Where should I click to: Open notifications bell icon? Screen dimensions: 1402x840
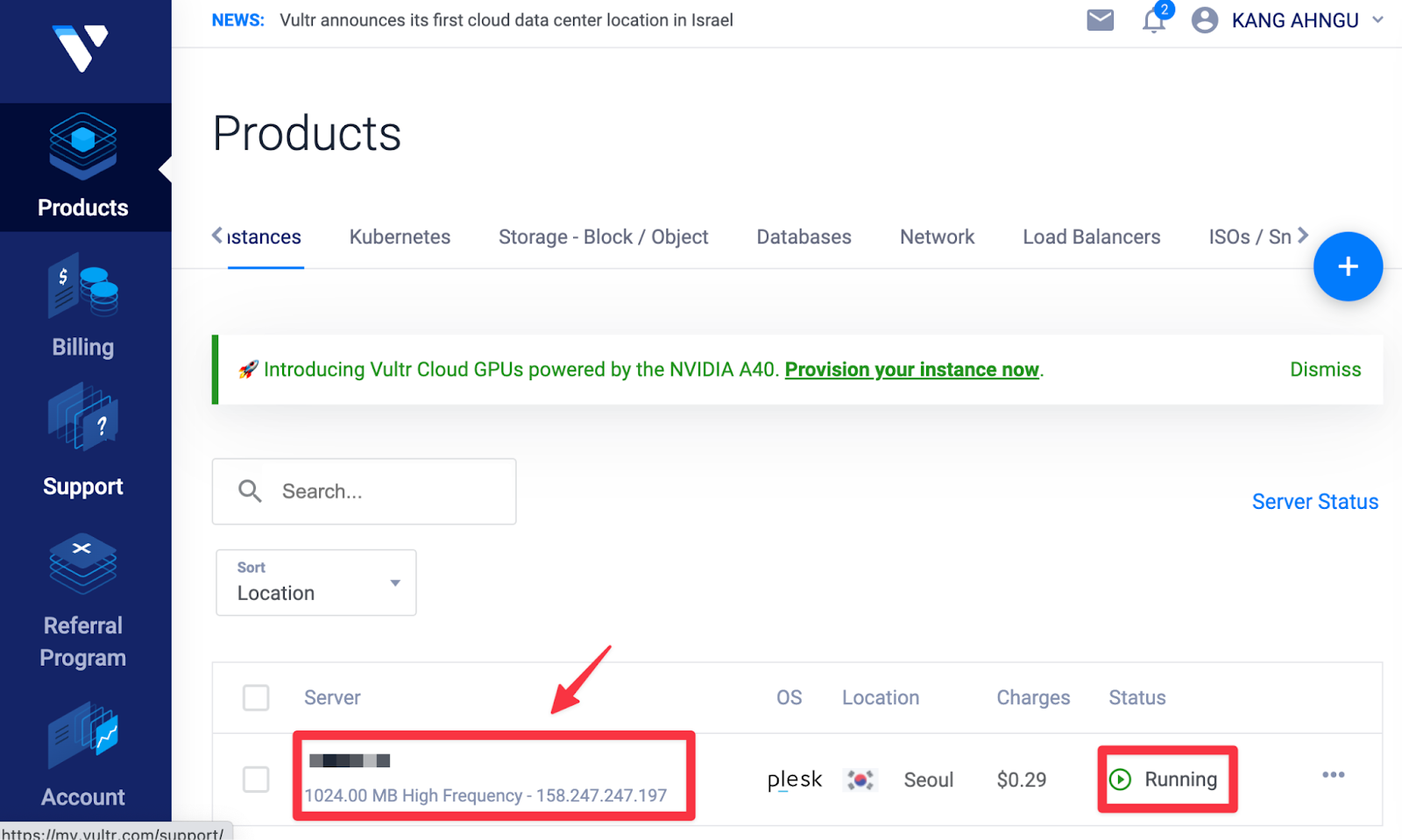coord(1154,21)
